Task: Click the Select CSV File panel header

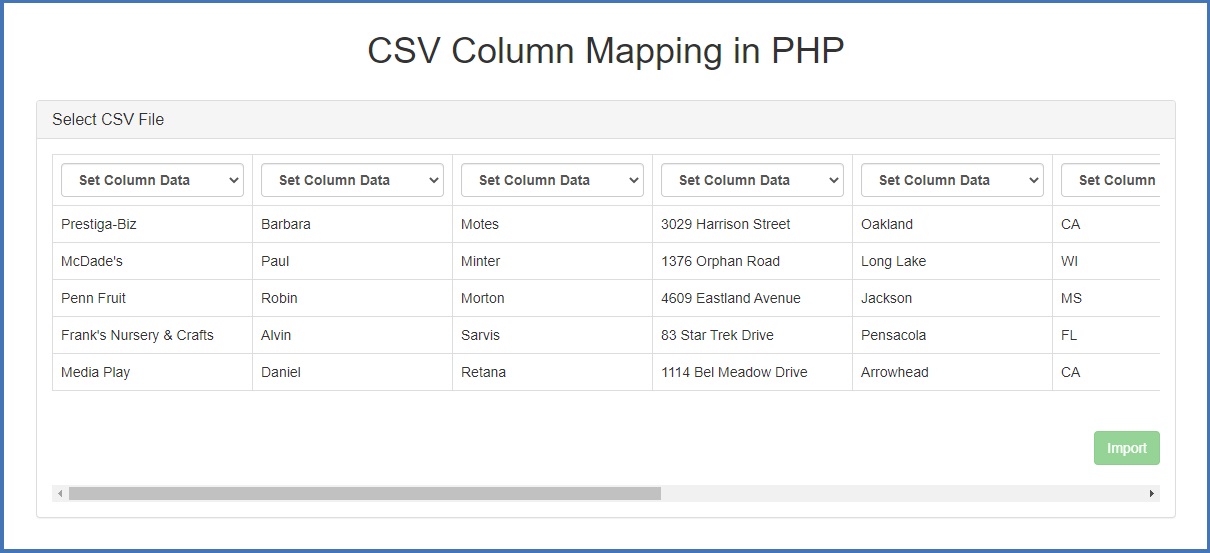Action: pos(606,119)
